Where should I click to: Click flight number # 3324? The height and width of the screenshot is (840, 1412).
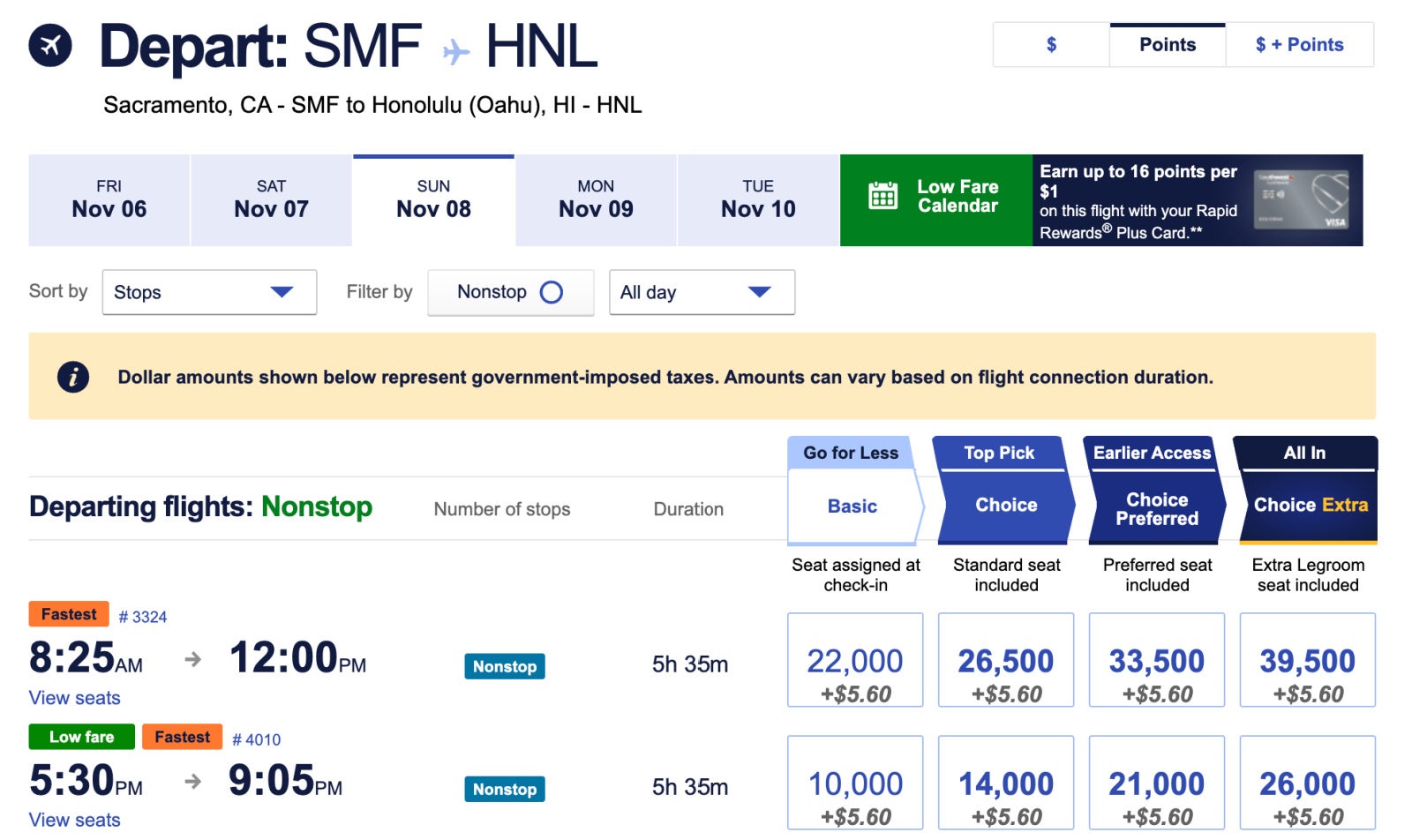click(x=143, y=617)
